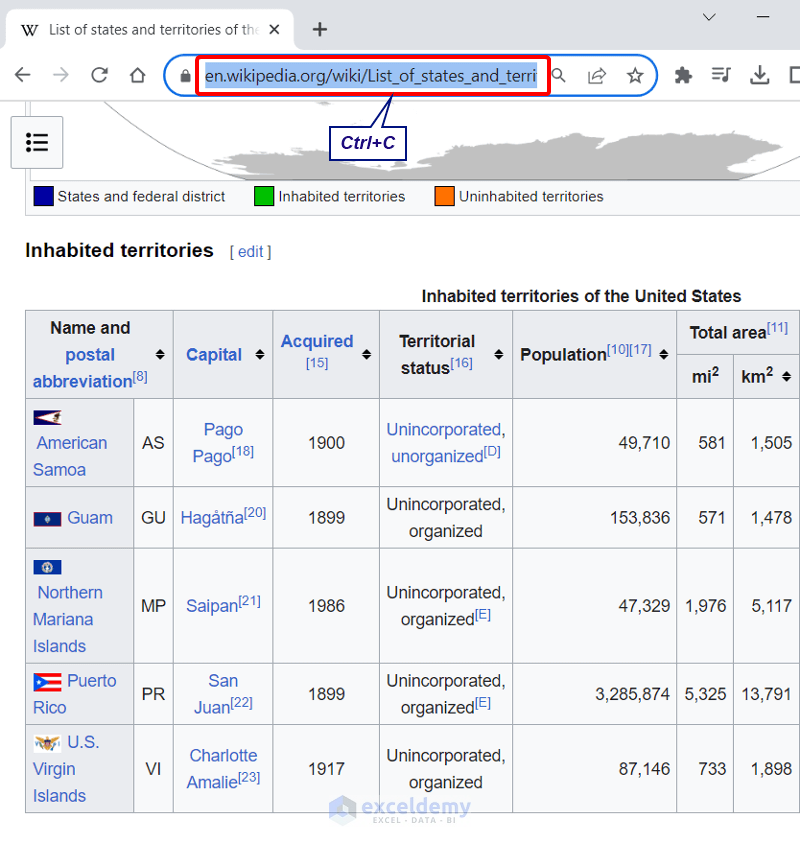Click the browser Back arrow
The width and height of the screenshot is (800, 842).
coord(22,75)
